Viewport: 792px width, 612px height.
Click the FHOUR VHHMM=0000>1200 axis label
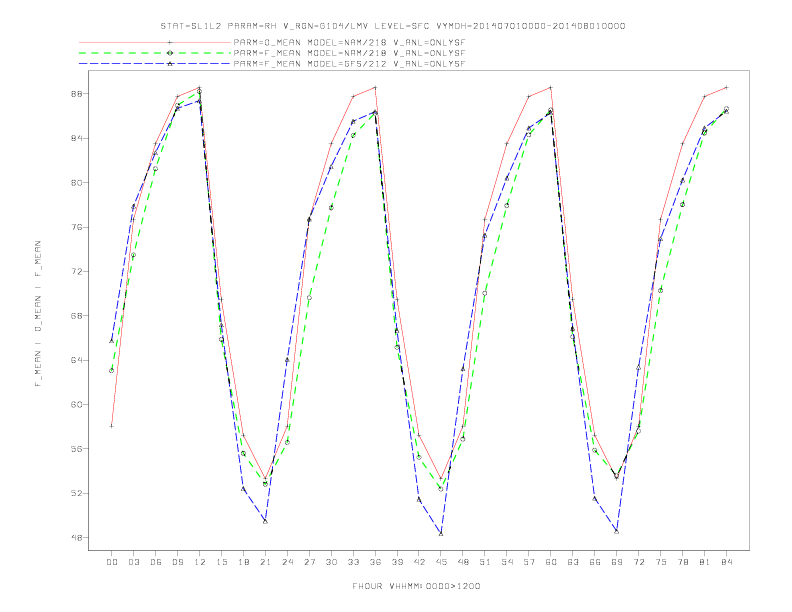(416, 586)
